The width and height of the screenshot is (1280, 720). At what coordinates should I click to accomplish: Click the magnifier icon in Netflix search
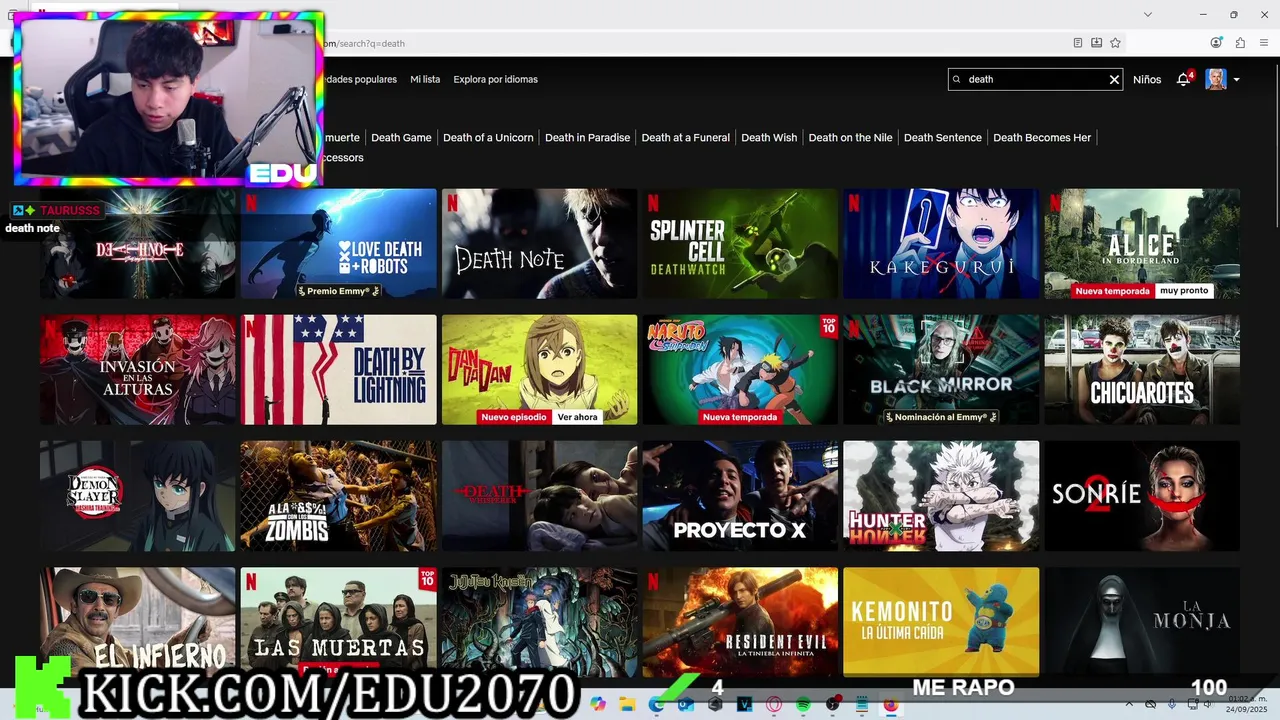pos(957,79)
